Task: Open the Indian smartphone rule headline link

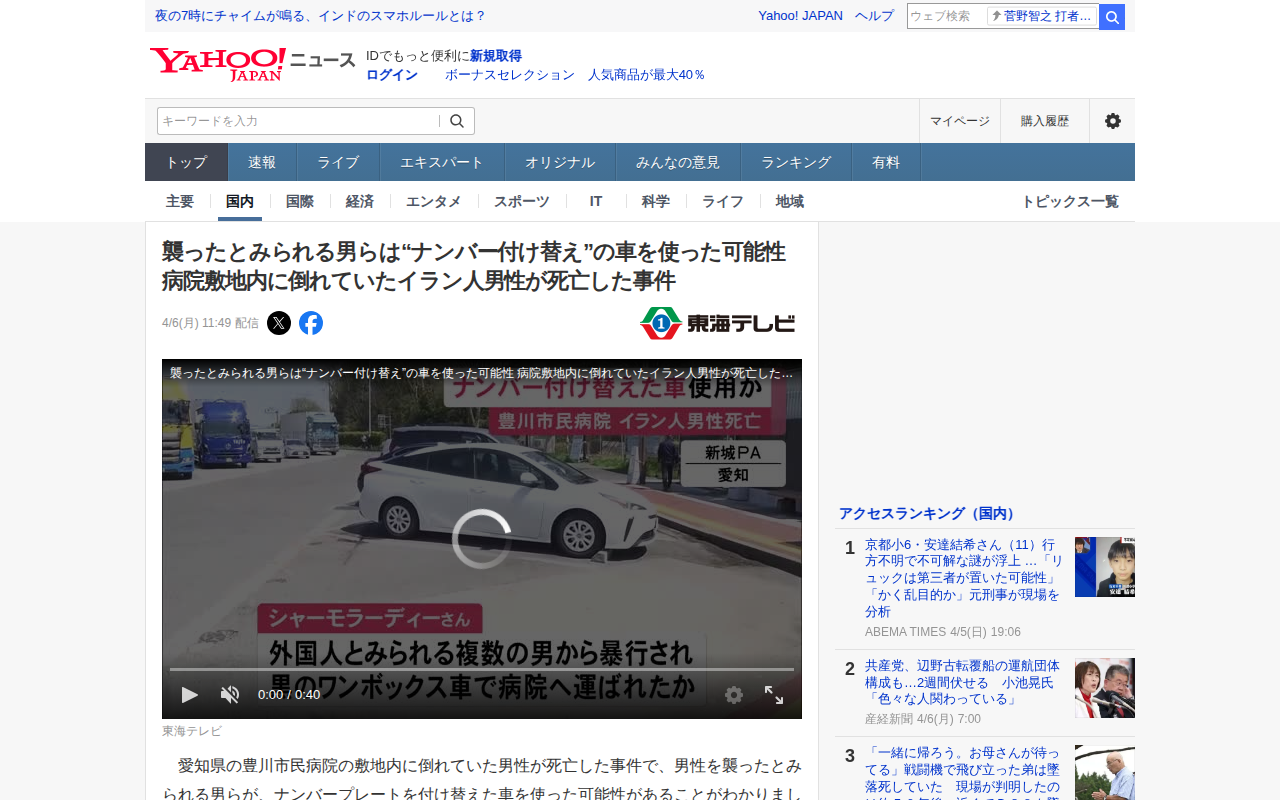Action: [x=320, y=16]
